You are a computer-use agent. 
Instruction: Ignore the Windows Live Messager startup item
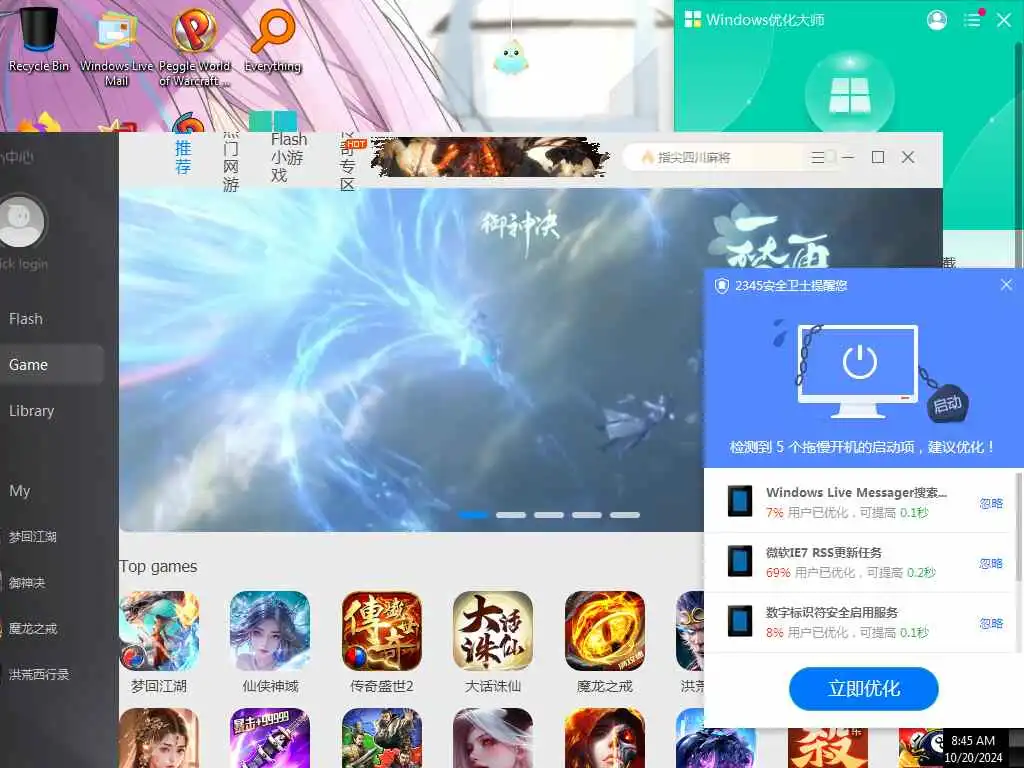(991, 503)
